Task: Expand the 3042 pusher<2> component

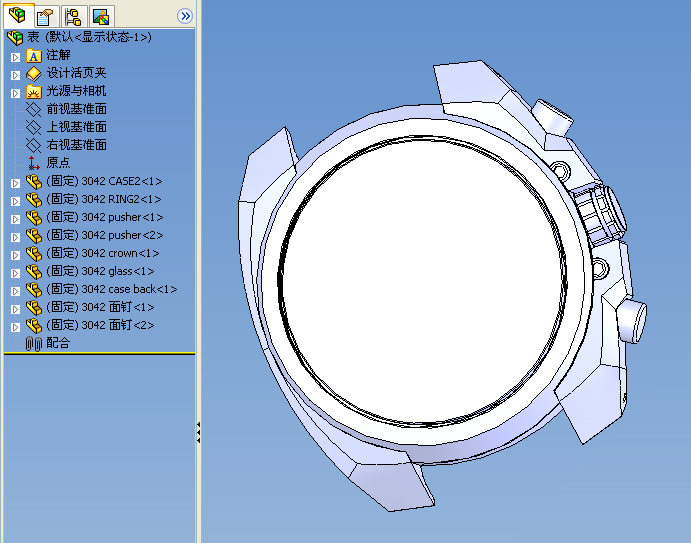Action: [15, 238]
